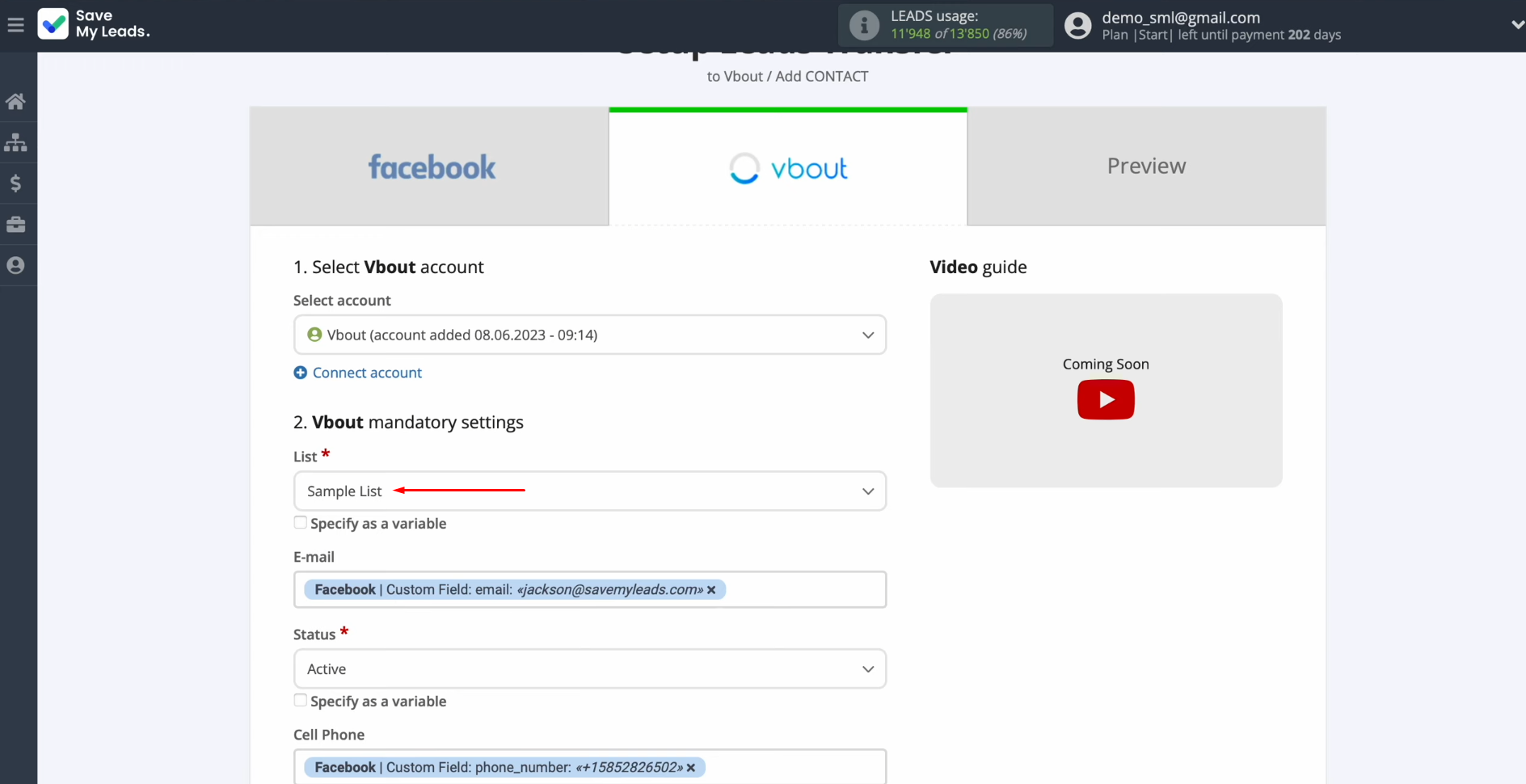
Task: Open the dollar billing icon in sidebar
Action: (x=15, y=183)
